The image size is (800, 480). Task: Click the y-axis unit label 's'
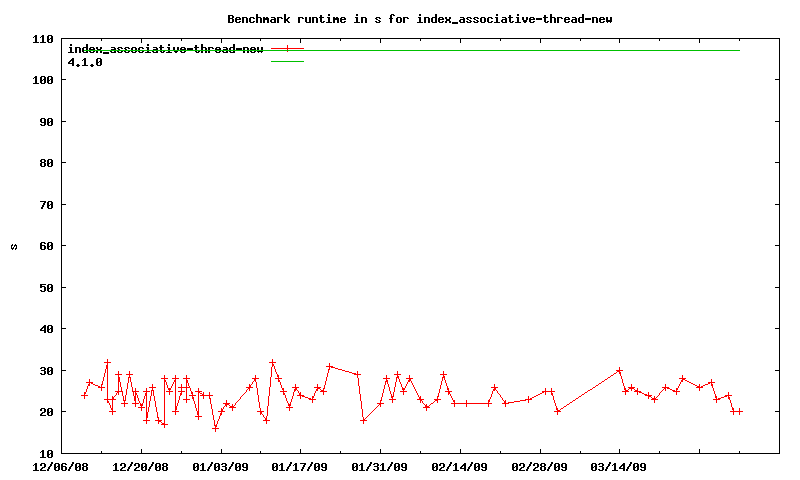click(x=14, y=246)
